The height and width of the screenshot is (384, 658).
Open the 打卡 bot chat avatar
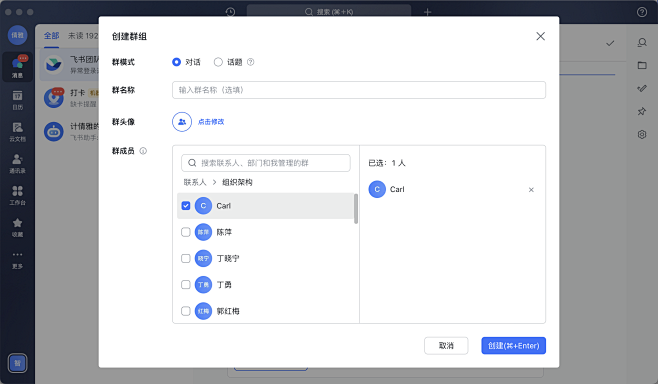click(54, 98)
